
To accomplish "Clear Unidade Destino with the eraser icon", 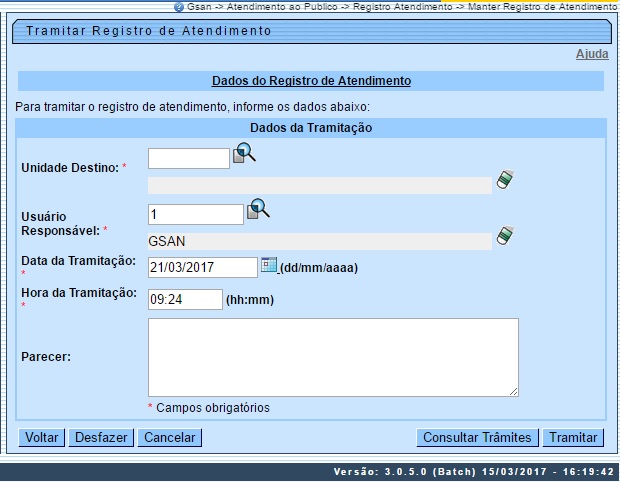I will (506, 180).
